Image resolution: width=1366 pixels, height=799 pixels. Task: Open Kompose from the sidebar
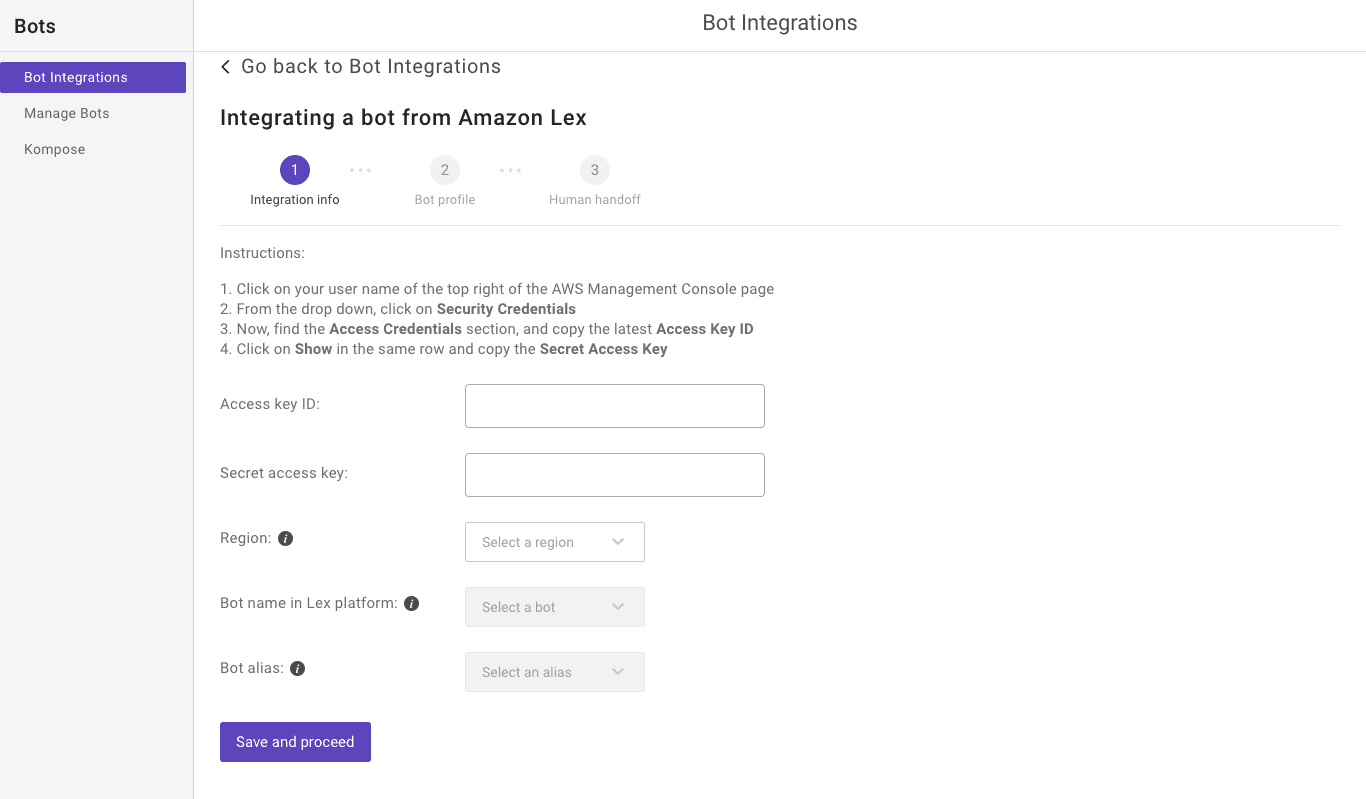[x=54, y=148]
